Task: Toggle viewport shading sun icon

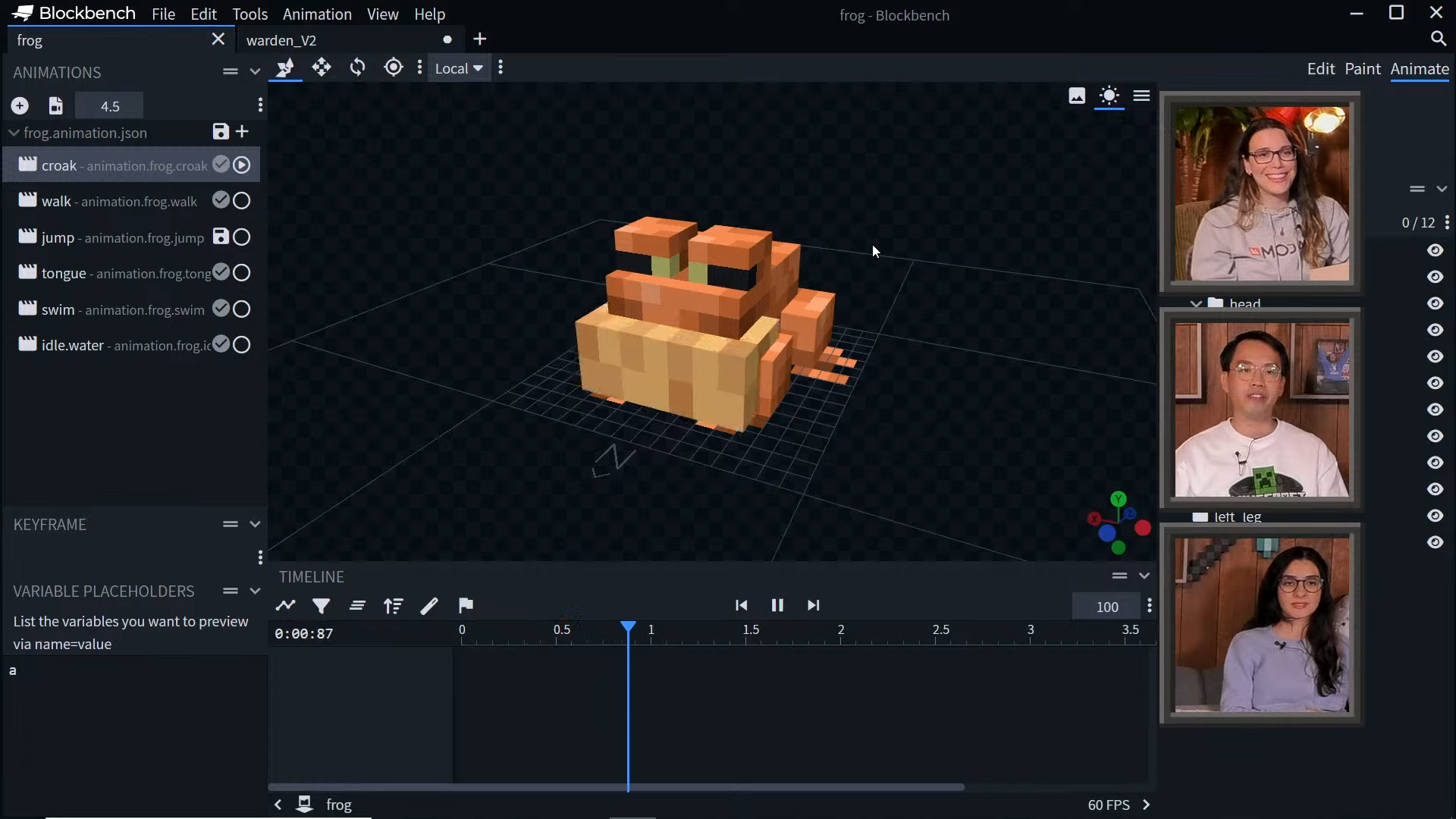Action: coord(1109,96)
